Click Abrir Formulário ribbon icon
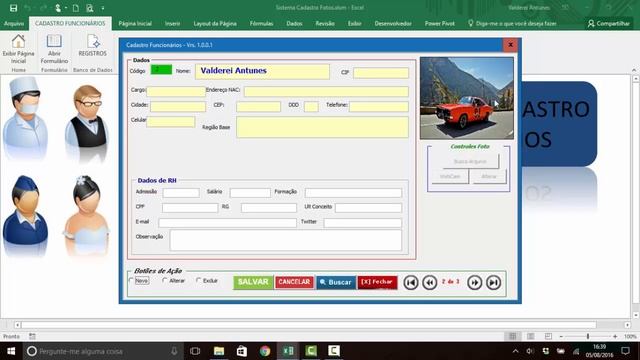The width and height of the screenshot is (640, 360). [x=54, y=49]
